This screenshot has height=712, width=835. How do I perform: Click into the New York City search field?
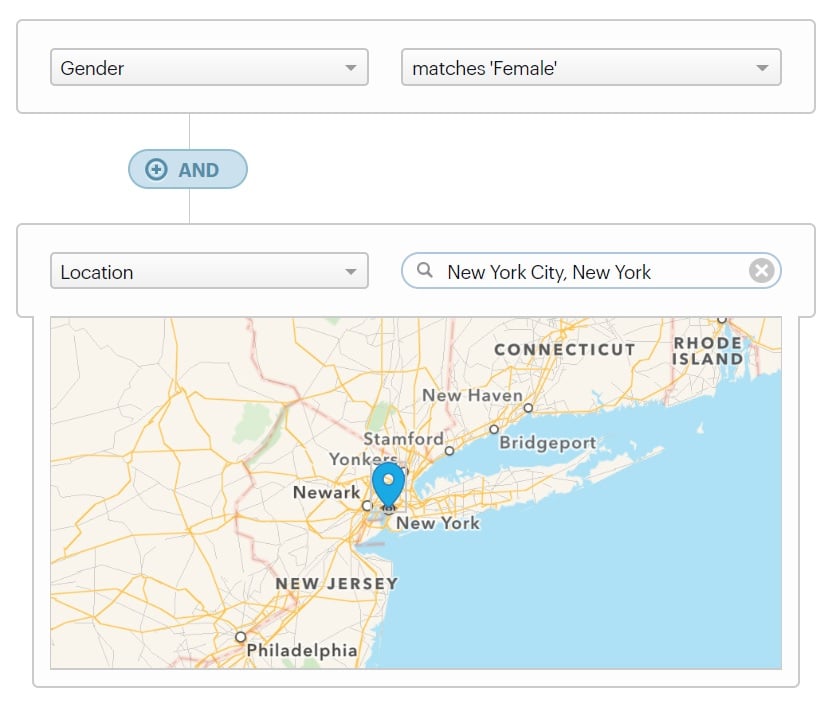click(x=590, y=272)
